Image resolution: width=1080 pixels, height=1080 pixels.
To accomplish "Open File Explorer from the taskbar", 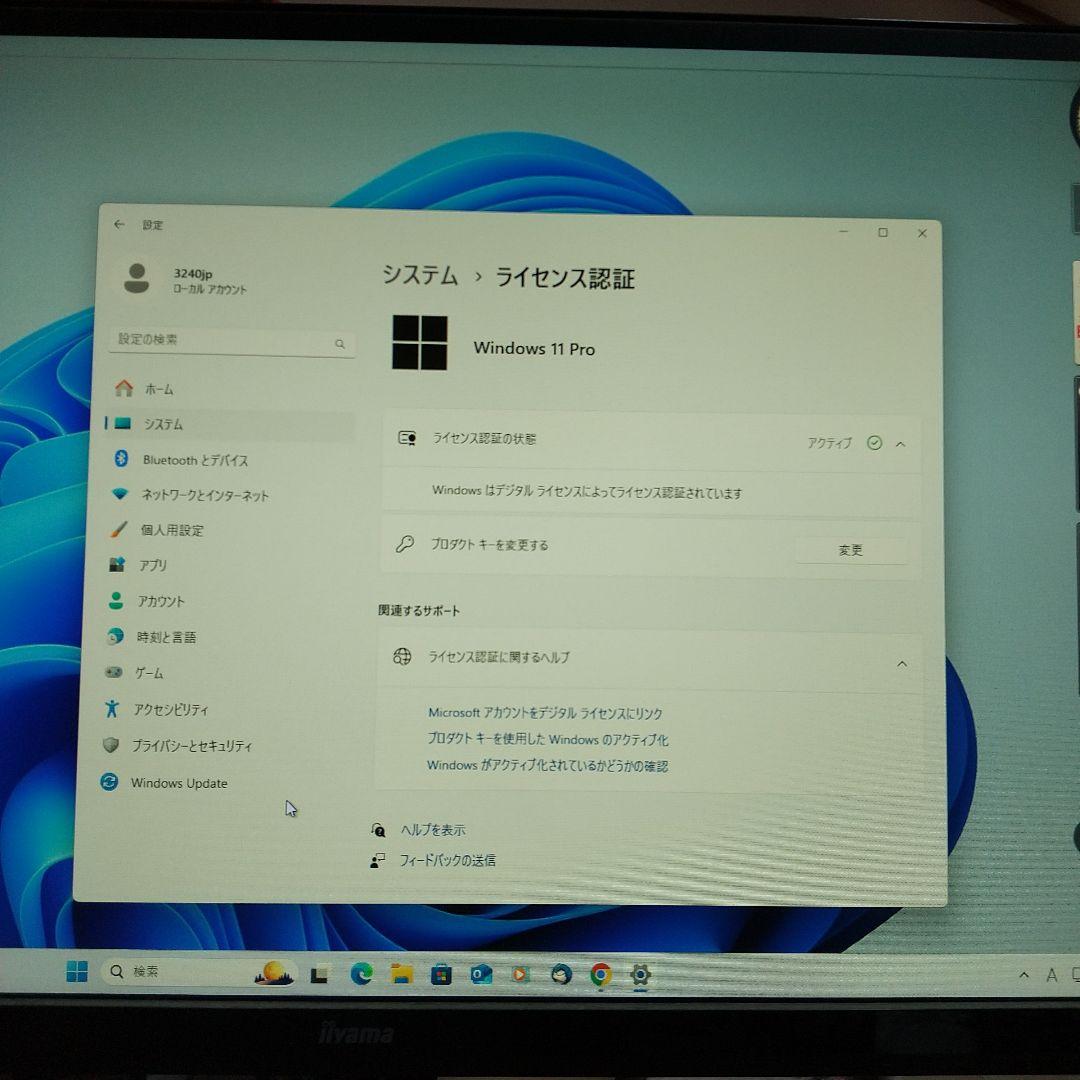I will (402, 974).
